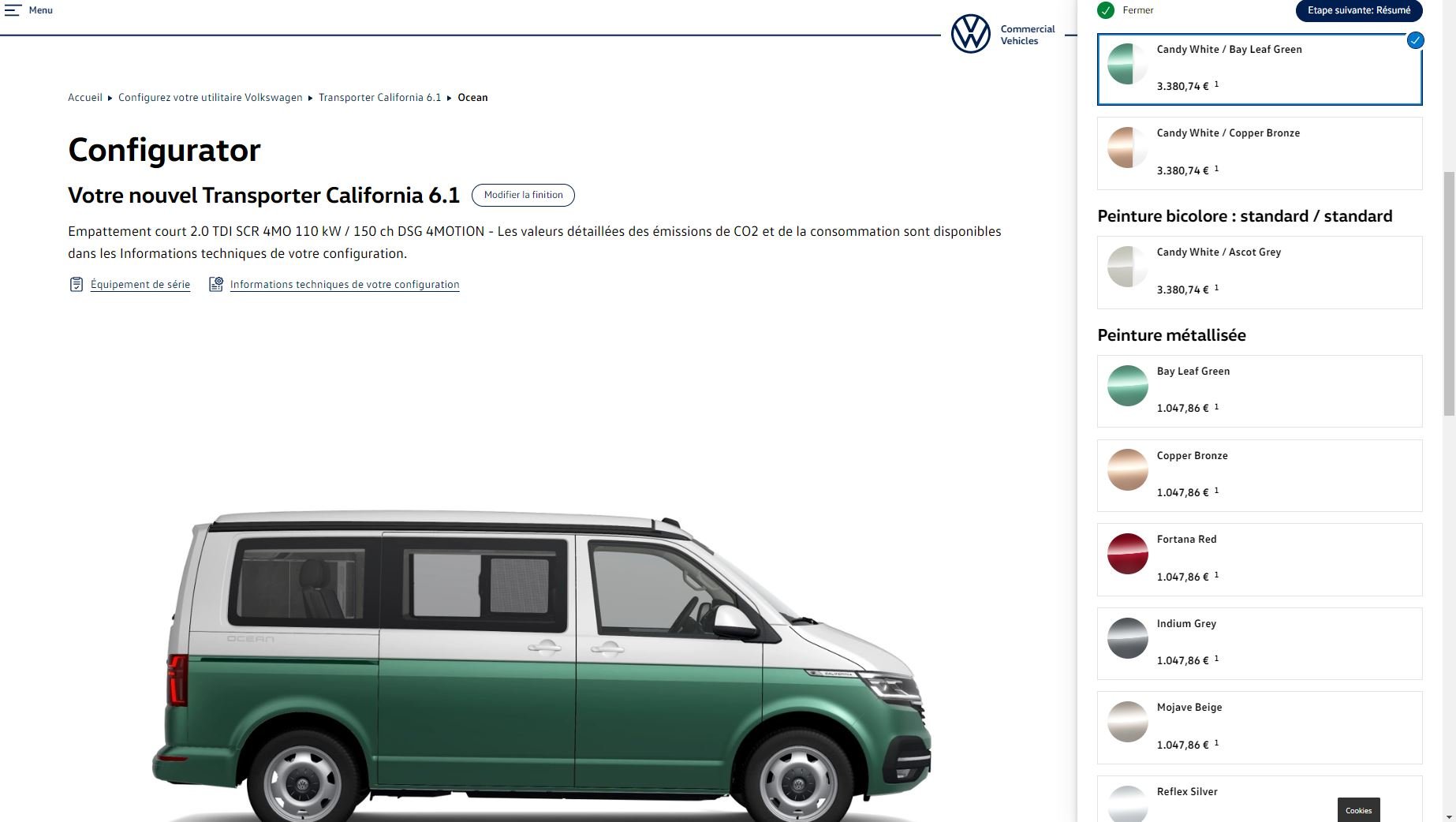
Task: Select the Indium Grey paint option
Action: (x=1259, y=644)
